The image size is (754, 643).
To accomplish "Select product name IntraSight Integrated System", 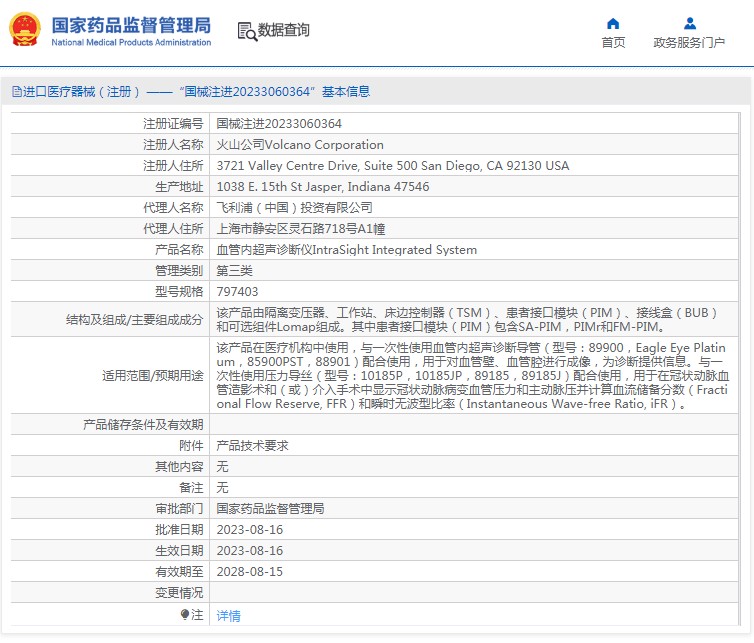I will point(346,250).
